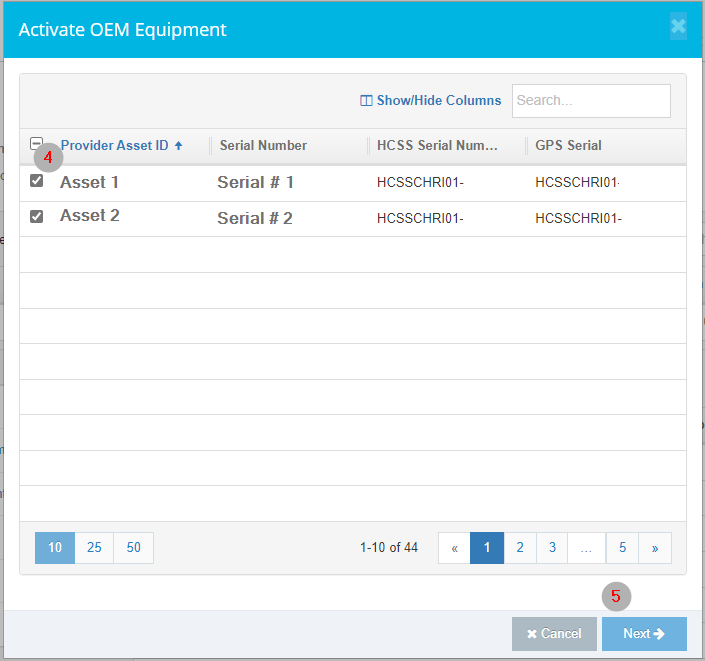Sort by GPS Serial column header

(x=568, y=145)
